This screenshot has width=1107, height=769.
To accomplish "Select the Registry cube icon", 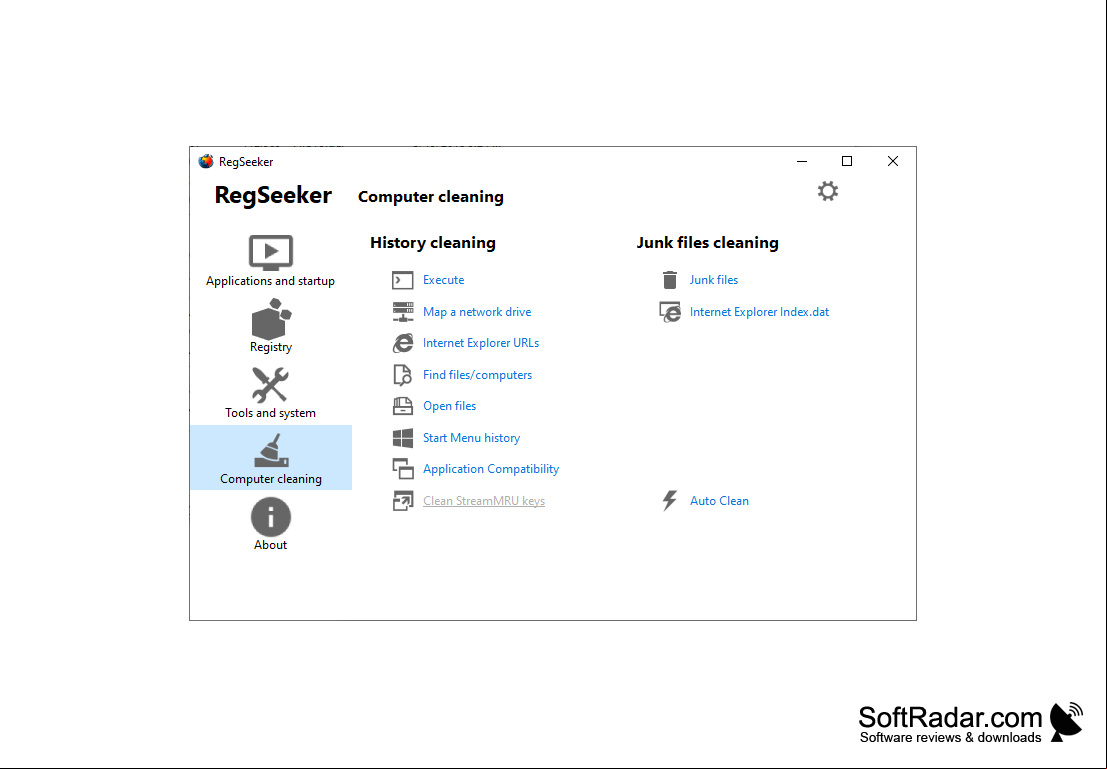I will [271, 318].
